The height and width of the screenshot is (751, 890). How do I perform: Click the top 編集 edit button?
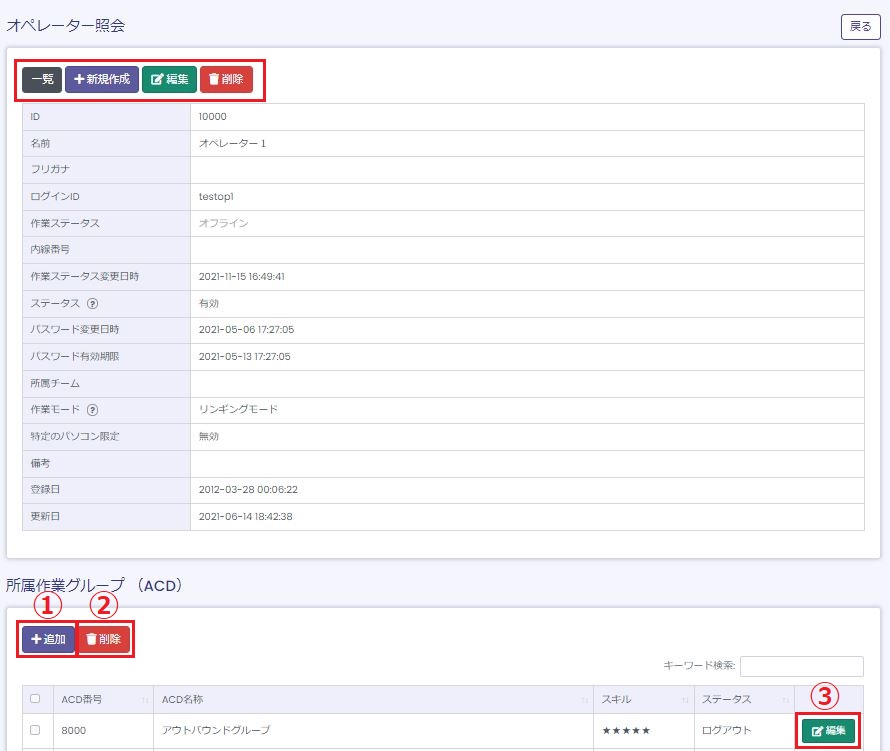point(169,79)
